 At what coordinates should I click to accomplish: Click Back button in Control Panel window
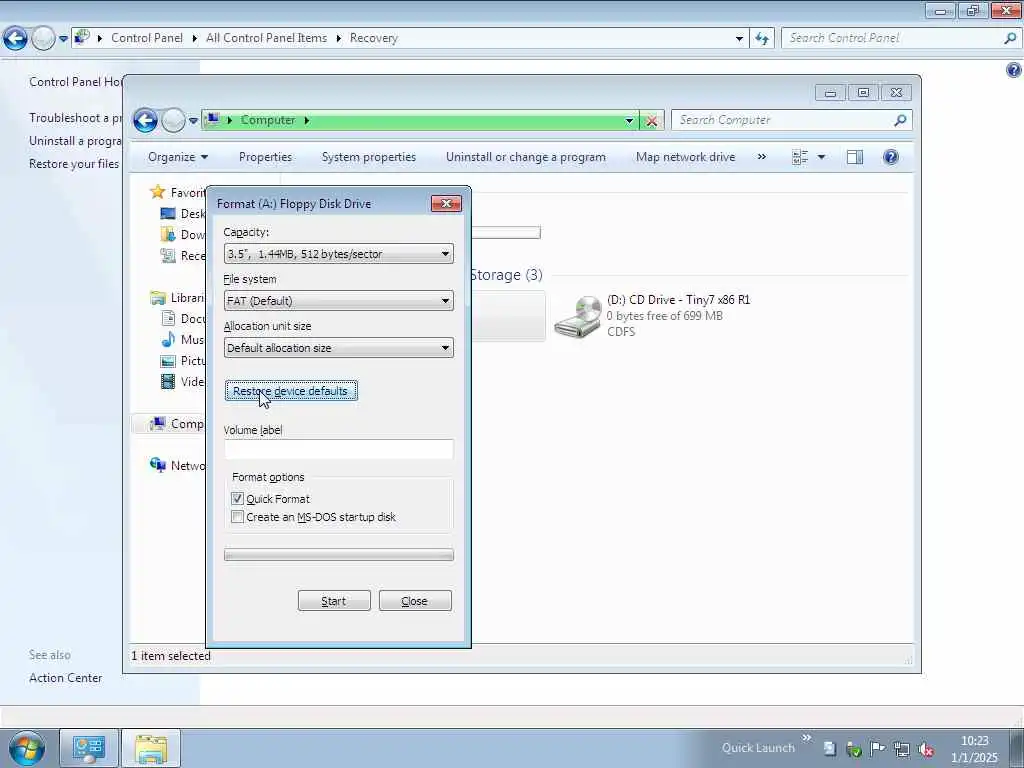click(15, 39)
